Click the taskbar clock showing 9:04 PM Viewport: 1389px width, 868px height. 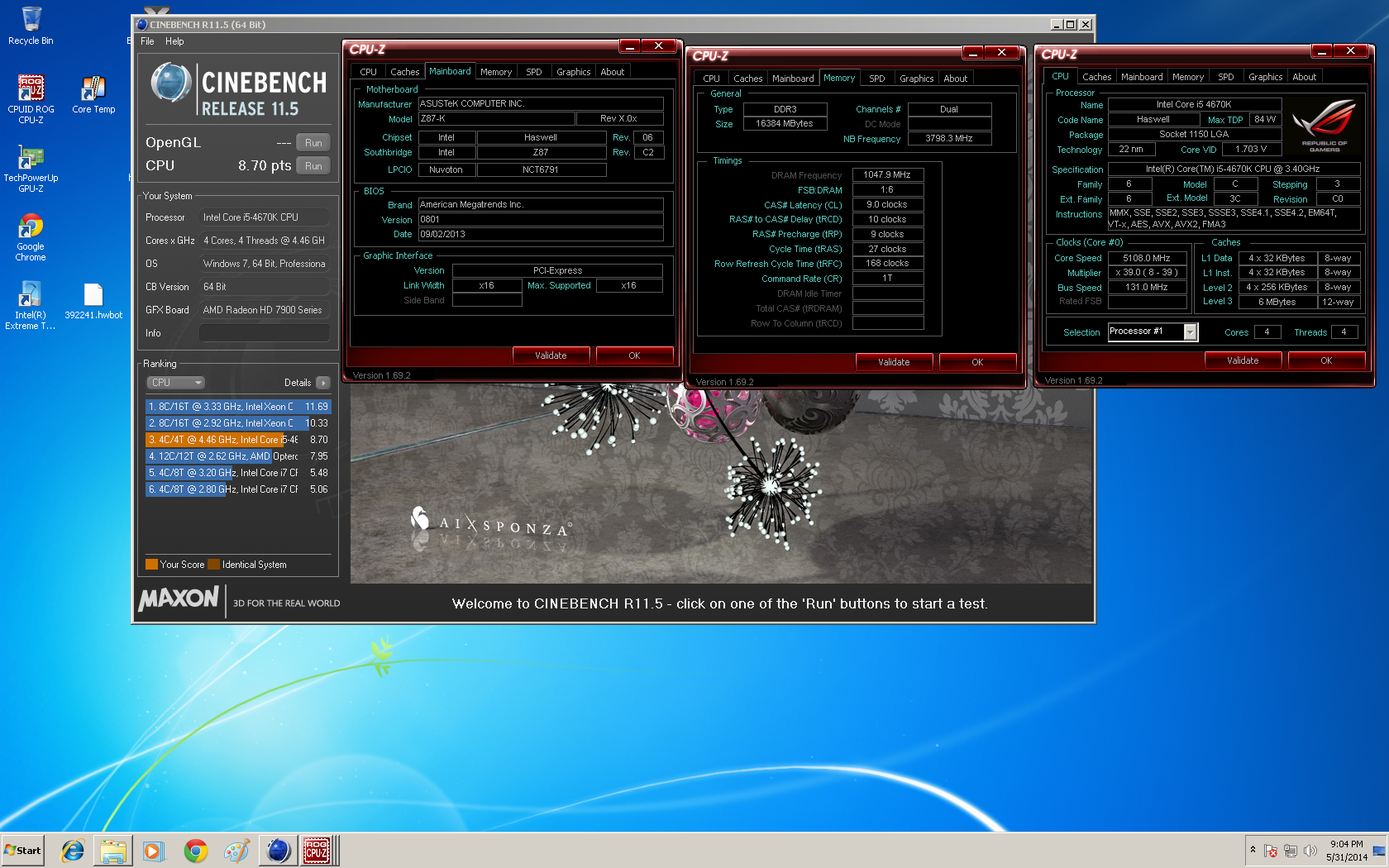(x=1347, y=851)
